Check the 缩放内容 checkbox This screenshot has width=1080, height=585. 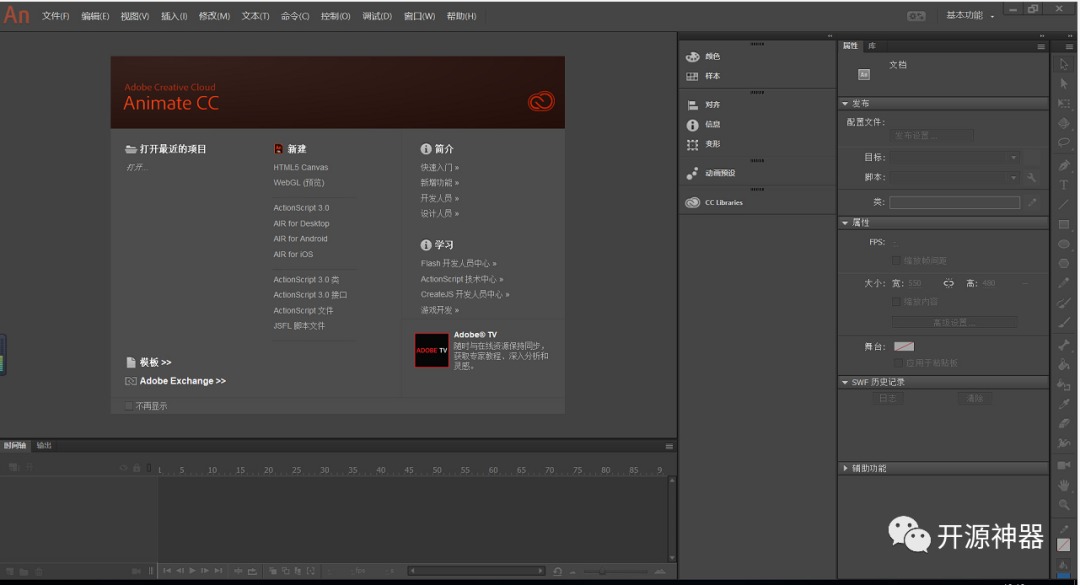click(896, 302)
